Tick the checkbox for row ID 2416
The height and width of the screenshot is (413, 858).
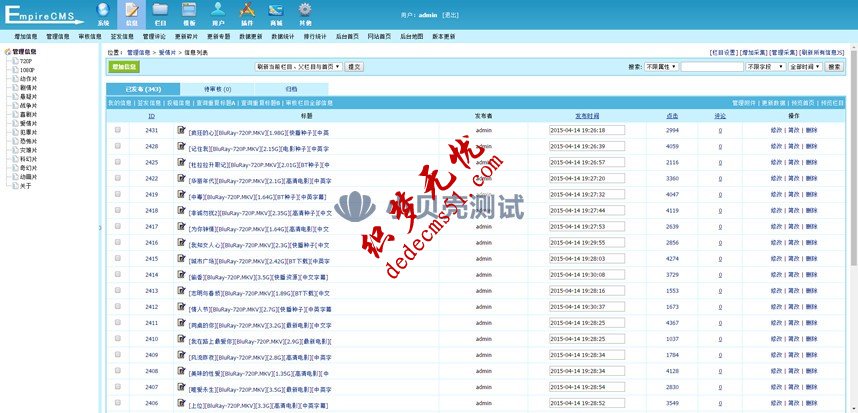click(118, 242)
